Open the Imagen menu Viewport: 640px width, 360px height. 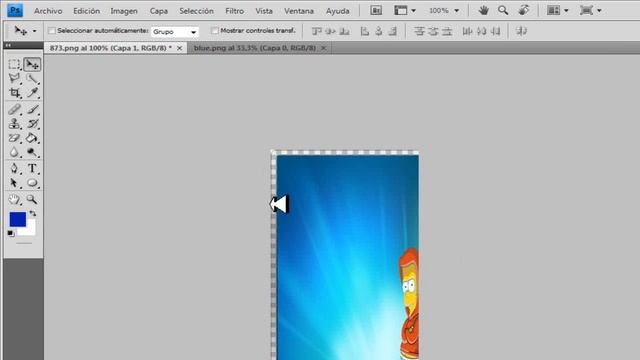pos(124,11)
